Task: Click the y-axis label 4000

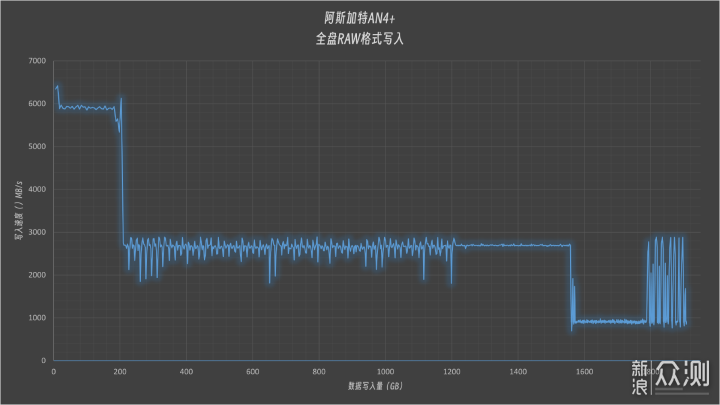Action: [37, 189]
